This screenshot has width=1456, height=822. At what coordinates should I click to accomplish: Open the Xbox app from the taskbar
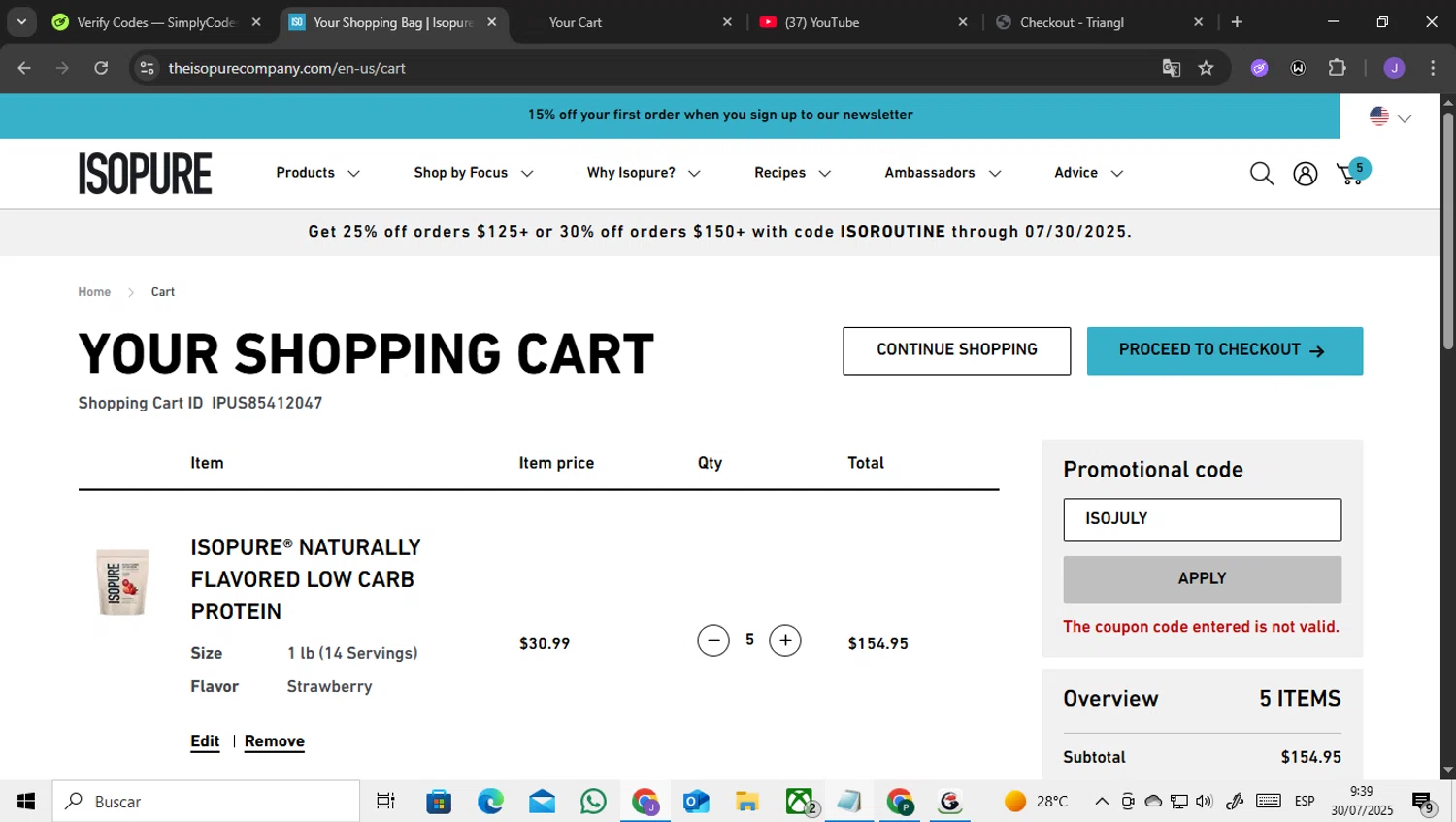[x=800, y=802]
